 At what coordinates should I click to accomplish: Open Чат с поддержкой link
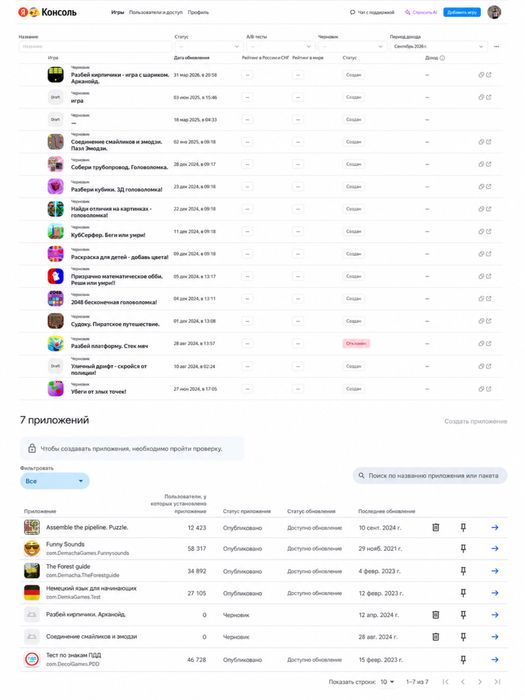point(372,12)
